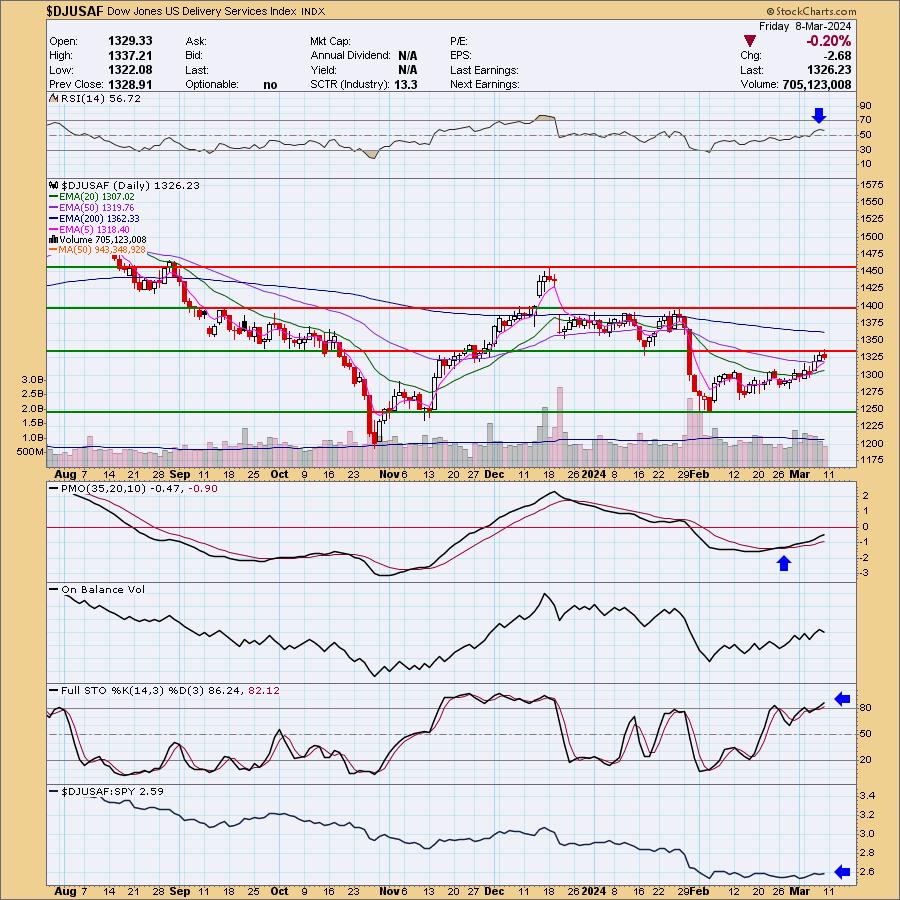This screenshot has width=900, height=900.
Task: Select the High value 1337.21
Action: tap(130, 55)
